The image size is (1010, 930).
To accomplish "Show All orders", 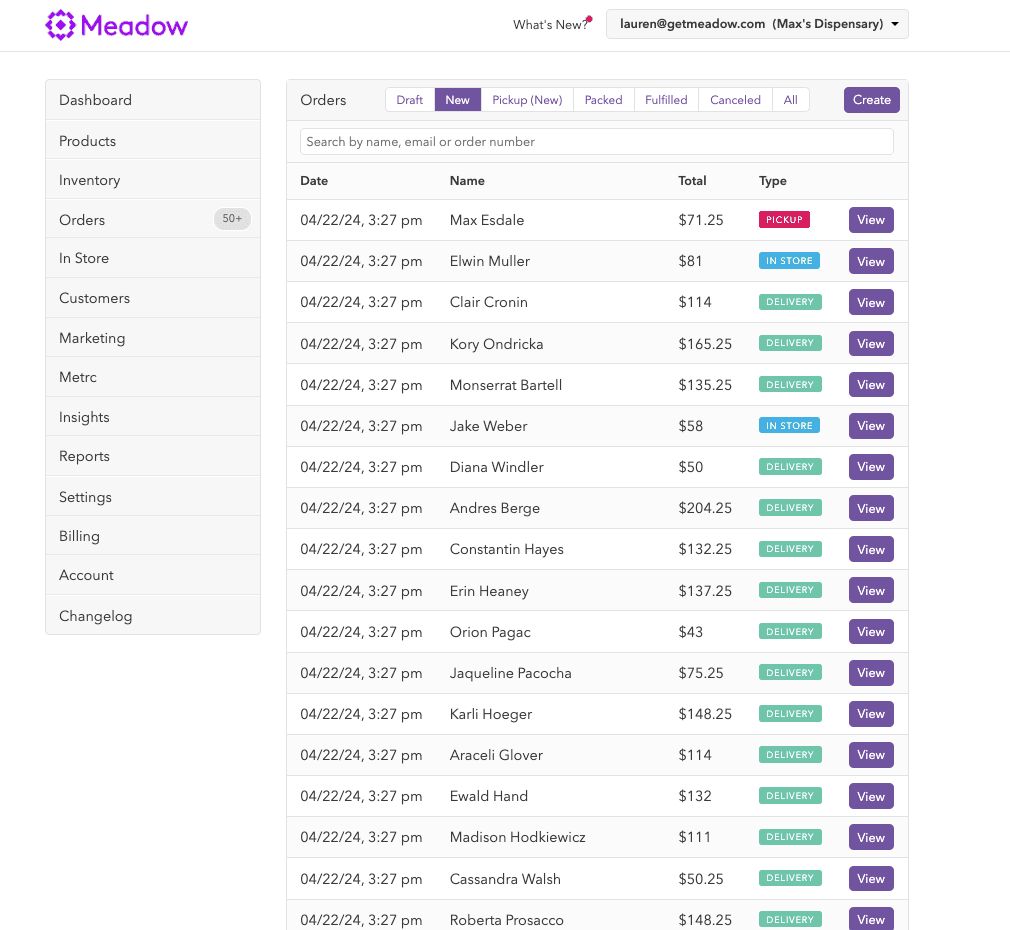I will pos(790,99).
